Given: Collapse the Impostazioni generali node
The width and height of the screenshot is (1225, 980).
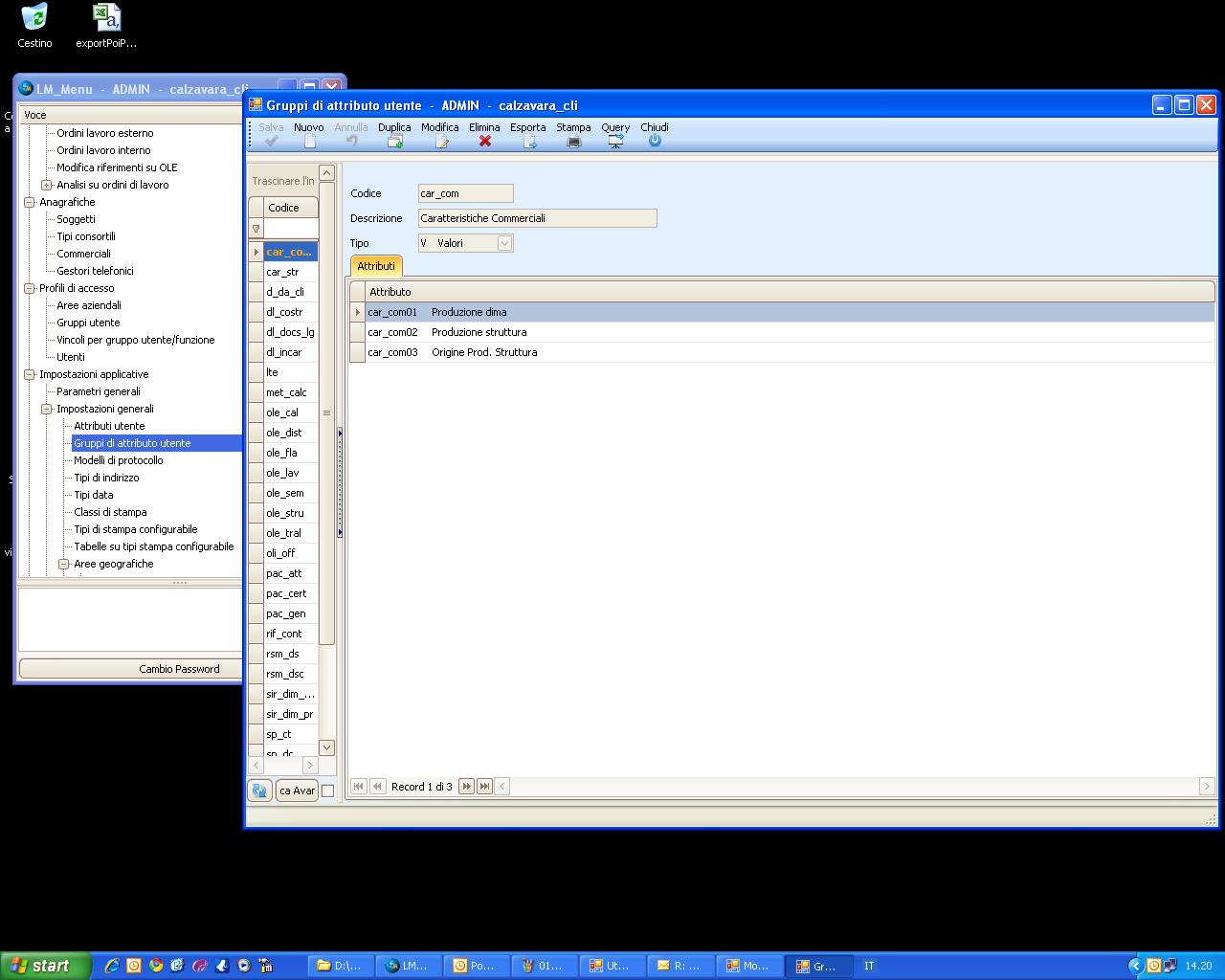Looking at the screenshot, I should (47, 409).
